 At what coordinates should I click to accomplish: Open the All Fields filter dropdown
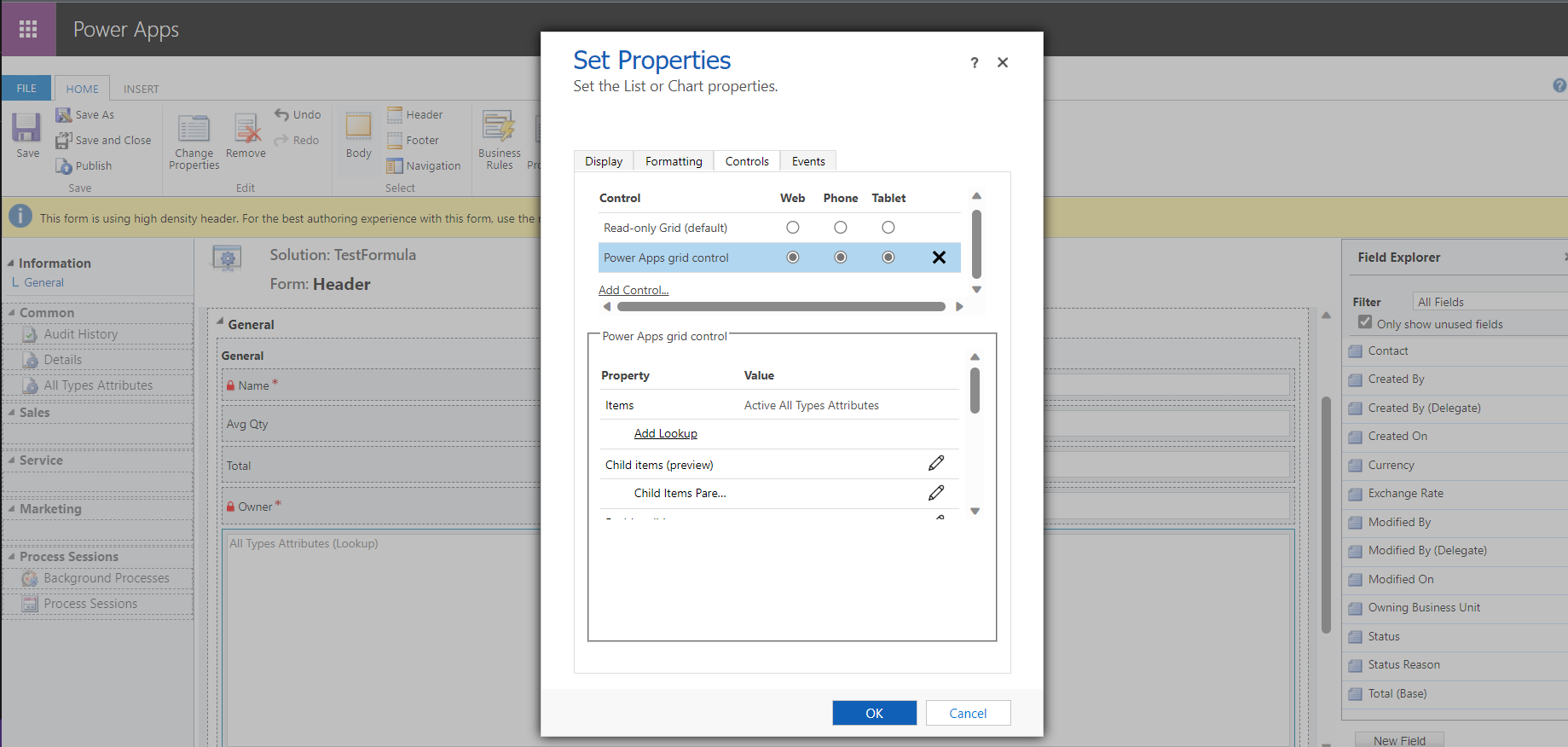pos(1490,302)
